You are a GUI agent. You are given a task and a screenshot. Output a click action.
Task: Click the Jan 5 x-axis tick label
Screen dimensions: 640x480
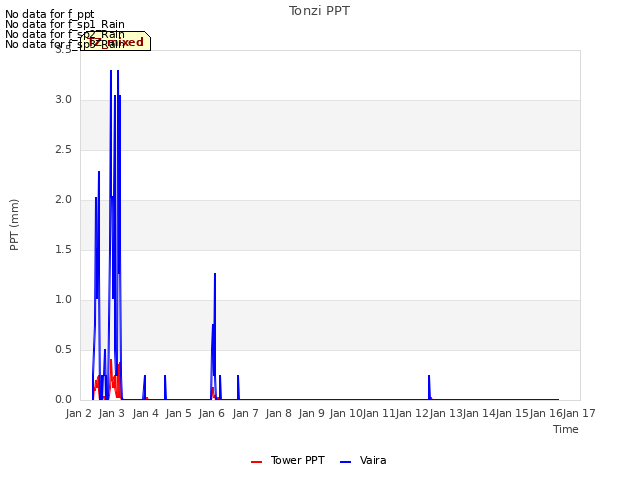click(x=179, y=413)
